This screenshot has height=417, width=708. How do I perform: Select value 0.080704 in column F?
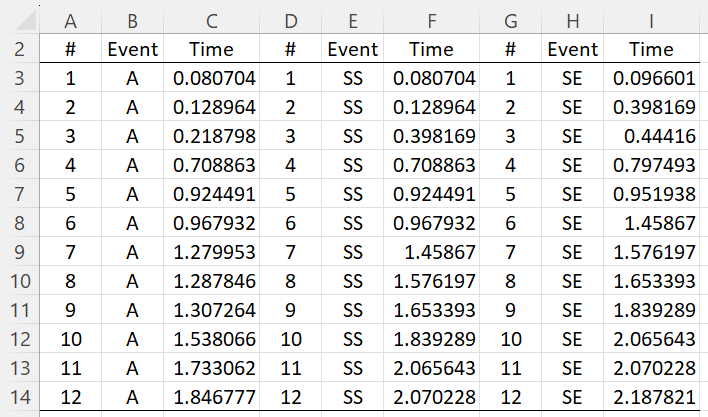(432, 79)
